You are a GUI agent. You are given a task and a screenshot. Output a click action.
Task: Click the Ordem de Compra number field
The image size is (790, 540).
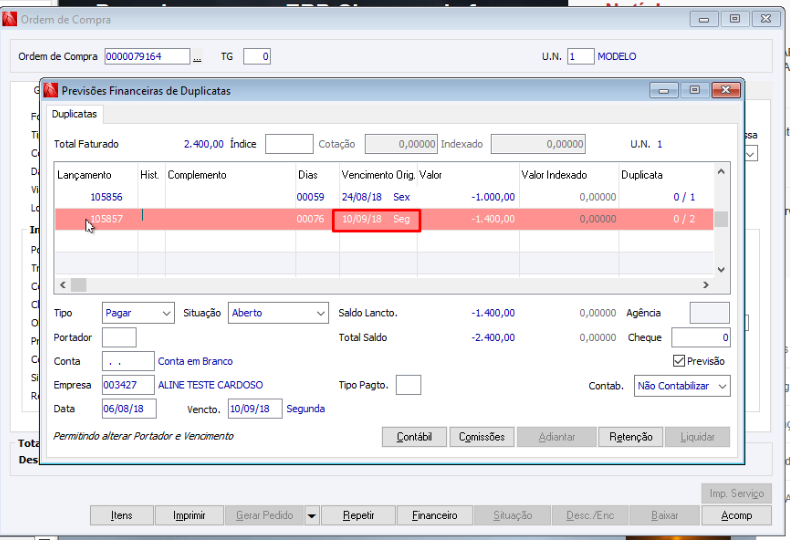[x=148, y=56]
